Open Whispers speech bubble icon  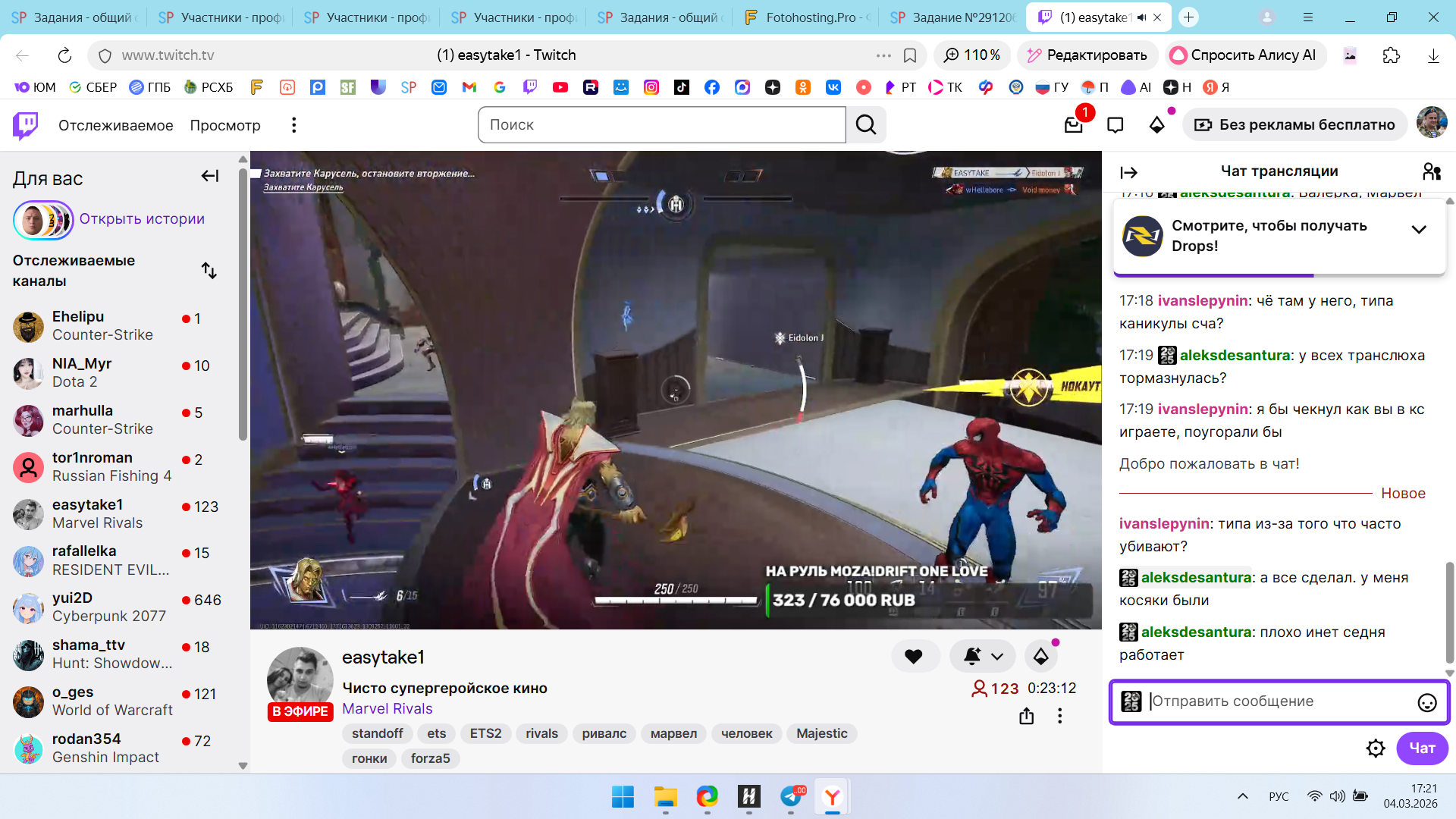point(1115,125)
